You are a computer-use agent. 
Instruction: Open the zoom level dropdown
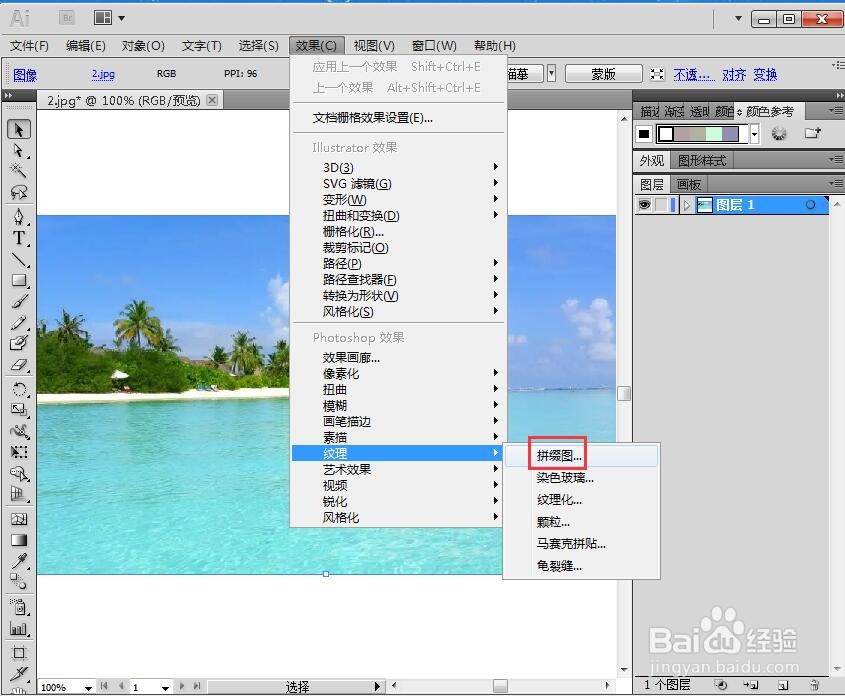tap(88, 688)
